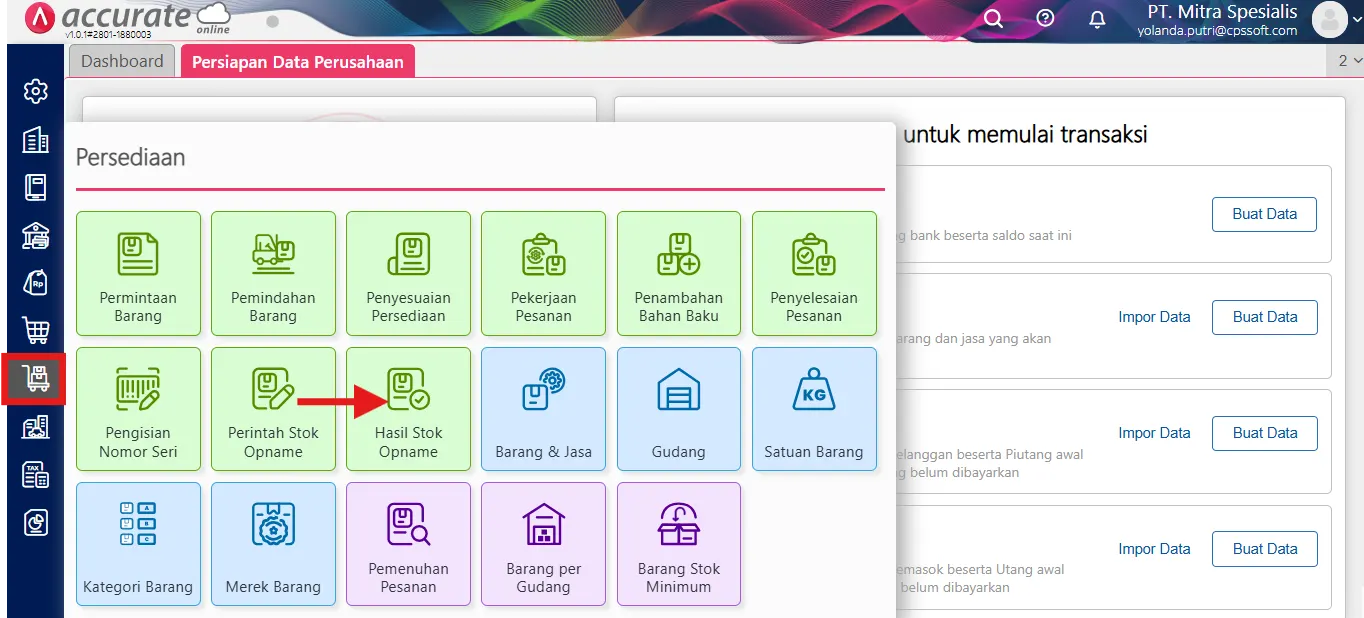Open the reports pie chart sidebar icon
This screenshot has width=1364, height=618.
click(x=35, y=522)
